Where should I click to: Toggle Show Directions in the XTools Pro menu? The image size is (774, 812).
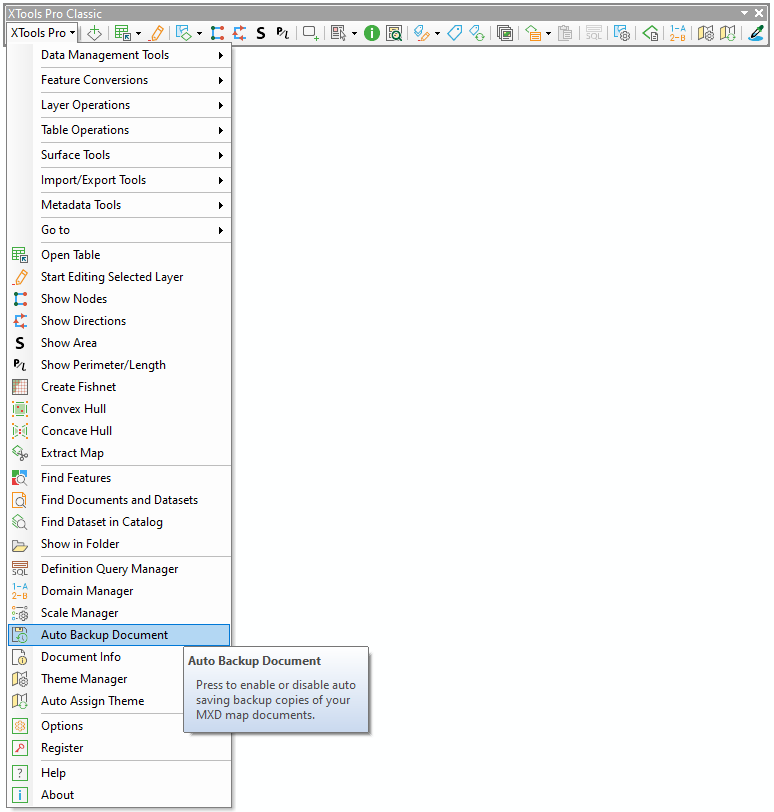click(119, 321)
